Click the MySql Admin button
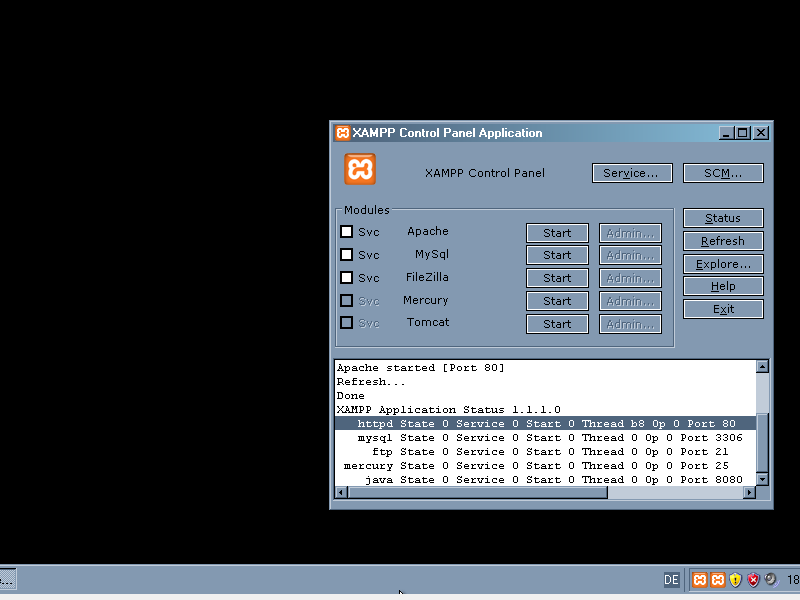 click(x=630, y=255)
